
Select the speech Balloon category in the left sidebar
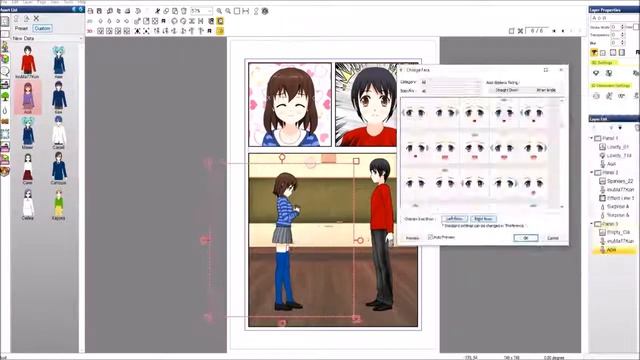5,71
